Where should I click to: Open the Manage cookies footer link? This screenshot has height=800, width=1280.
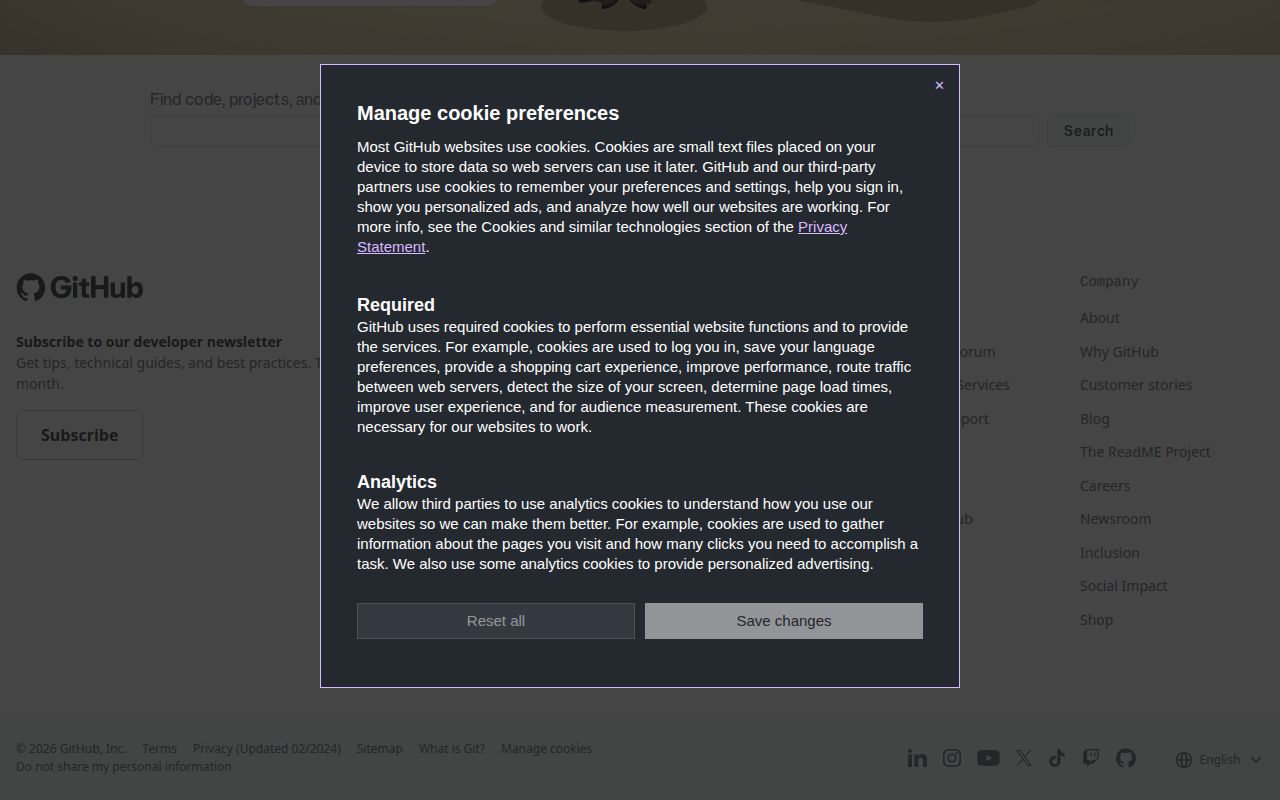[x=546, y=748]
